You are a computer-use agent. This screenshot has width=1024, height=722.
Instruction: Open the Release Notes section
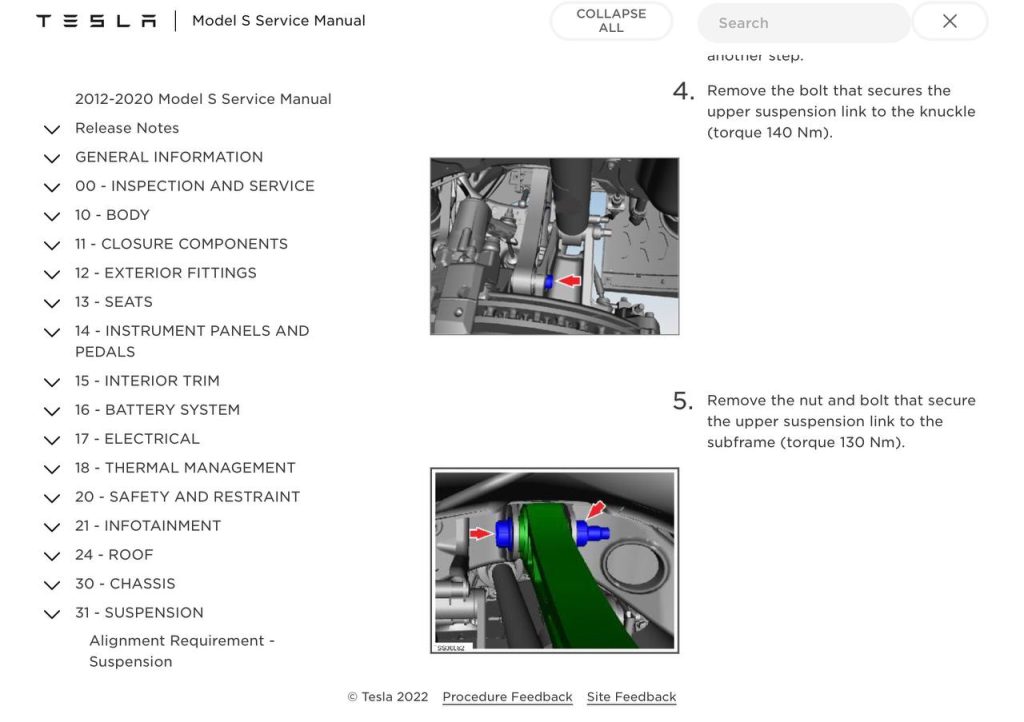coord(127,128)
